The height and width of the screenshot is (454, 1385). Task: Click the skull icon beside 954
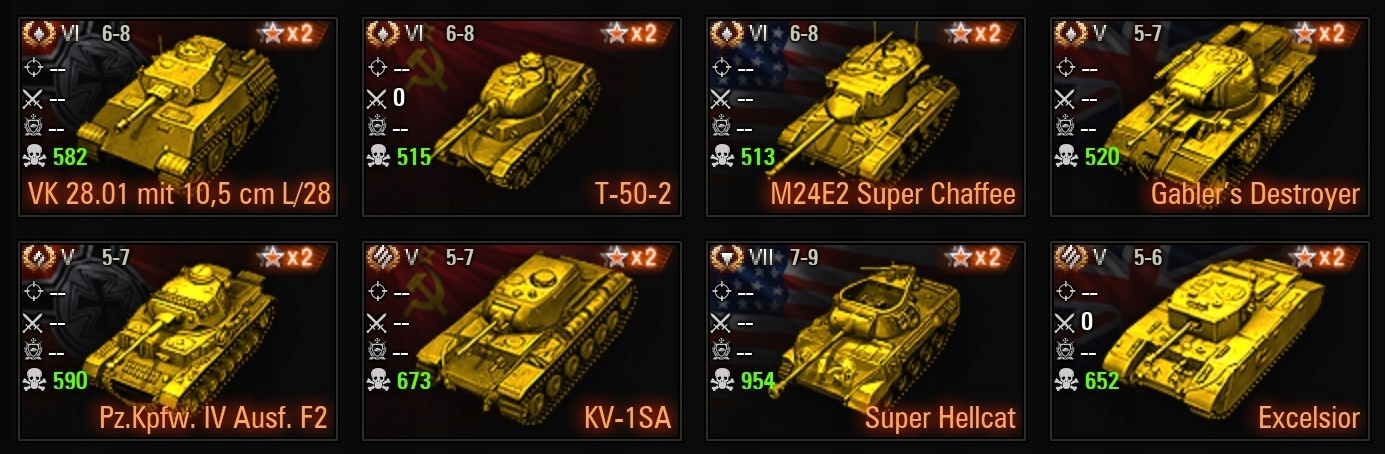point(722,380)
